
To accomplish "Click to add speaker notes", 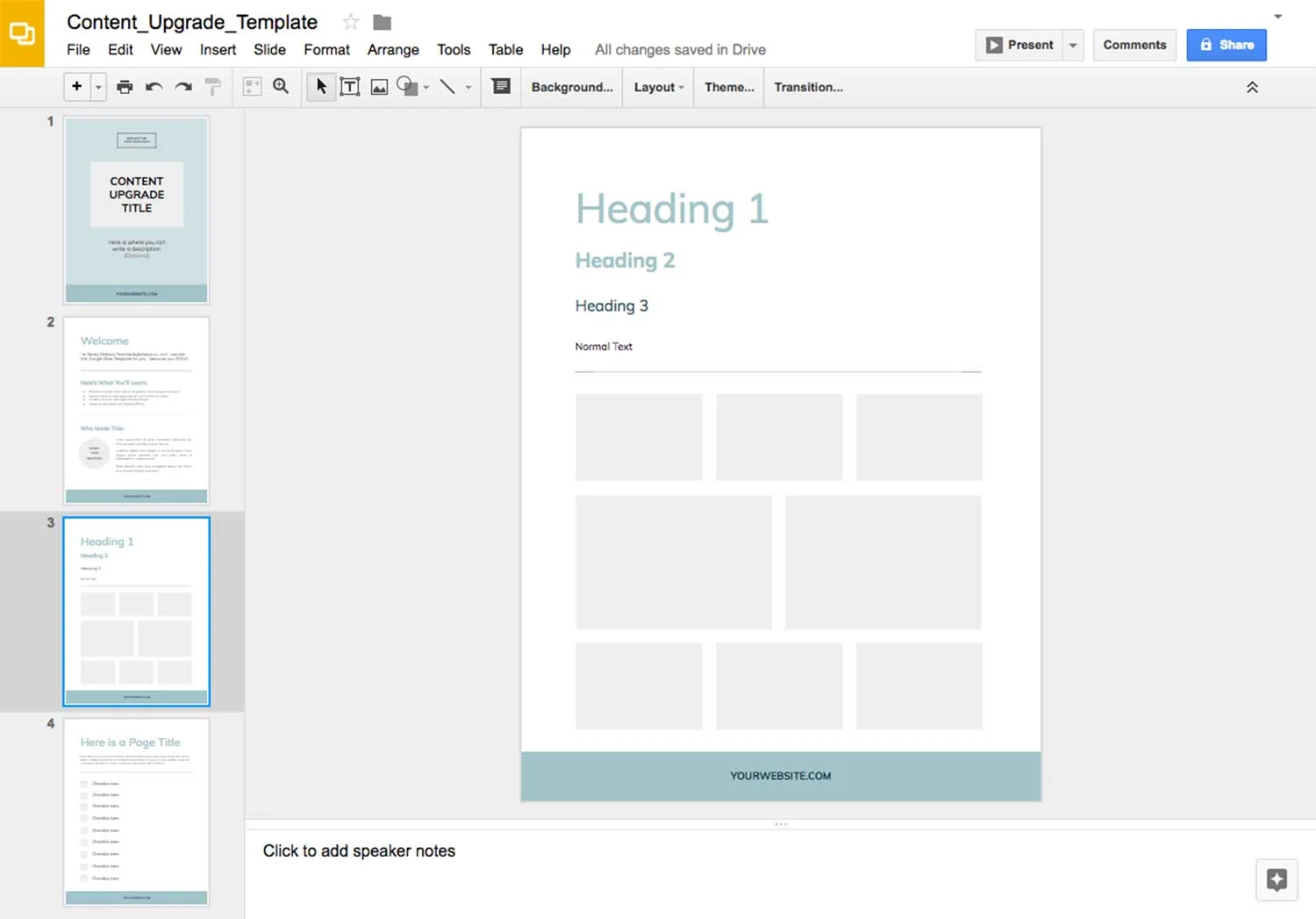I will (359, 851).
